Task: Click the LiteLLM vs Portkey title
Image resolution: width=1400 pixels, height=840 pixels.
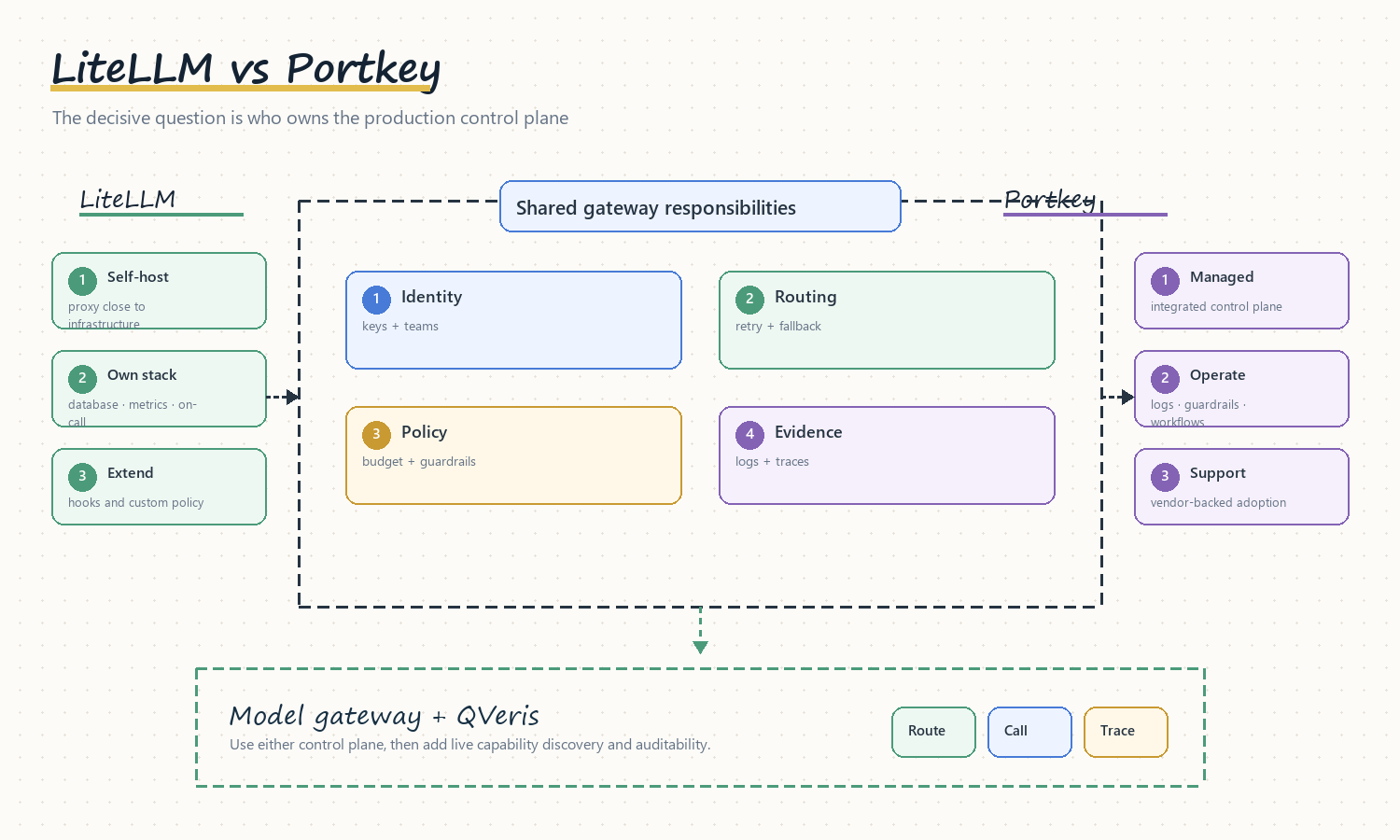Action: (245, 69)
